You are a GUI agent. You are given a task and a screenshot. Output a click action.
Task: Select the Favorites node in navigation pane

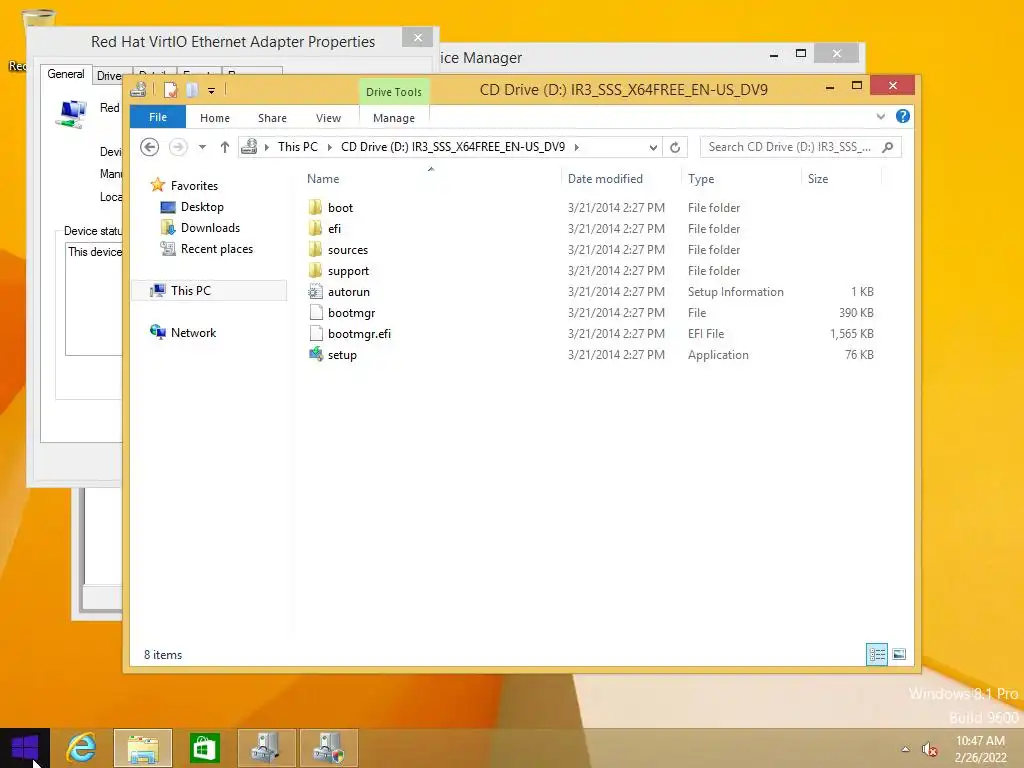pyautogui.click(x=194, y=185)
